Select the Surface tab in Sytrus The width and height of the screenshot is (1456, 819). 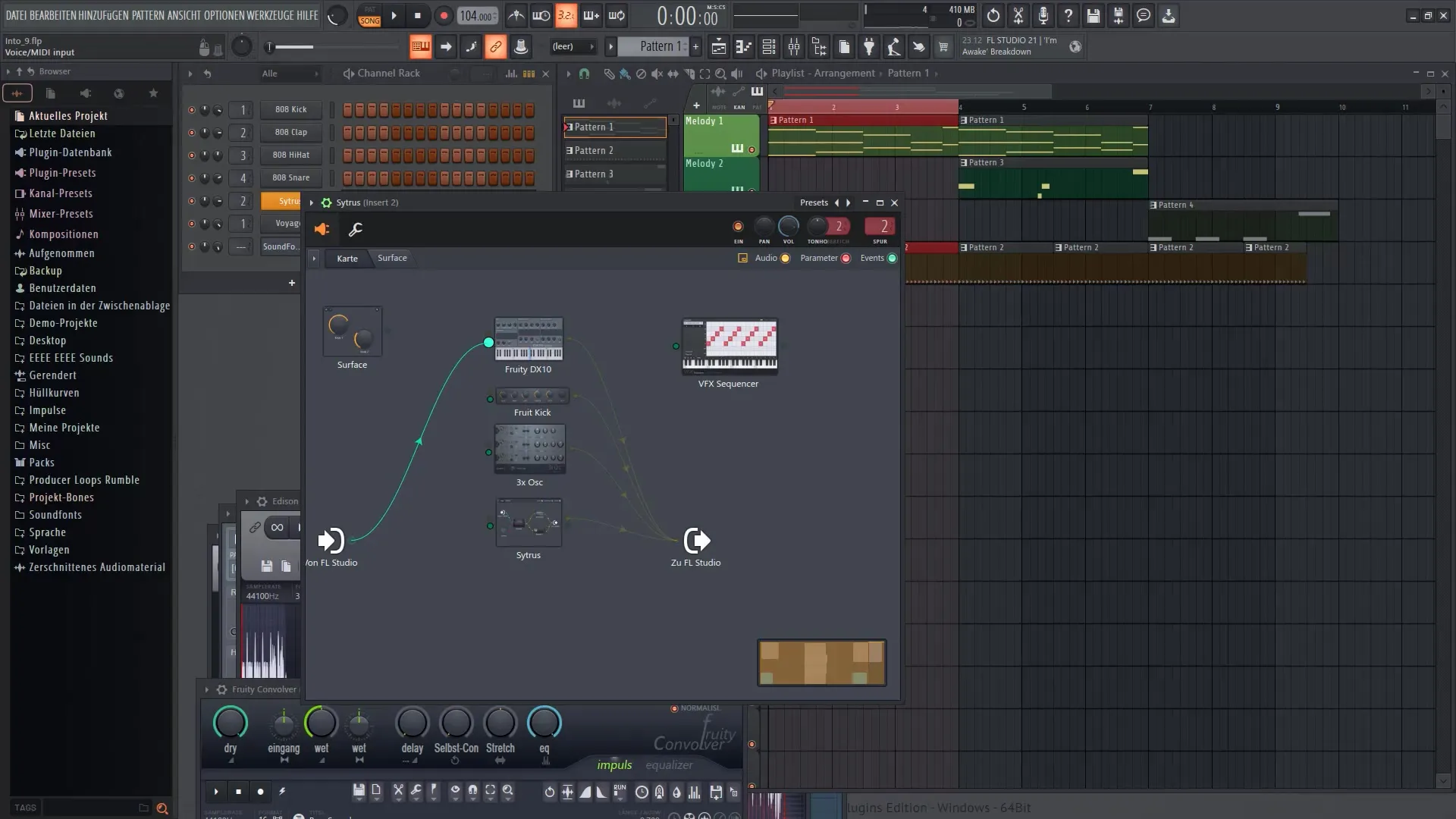click(393, 258)
